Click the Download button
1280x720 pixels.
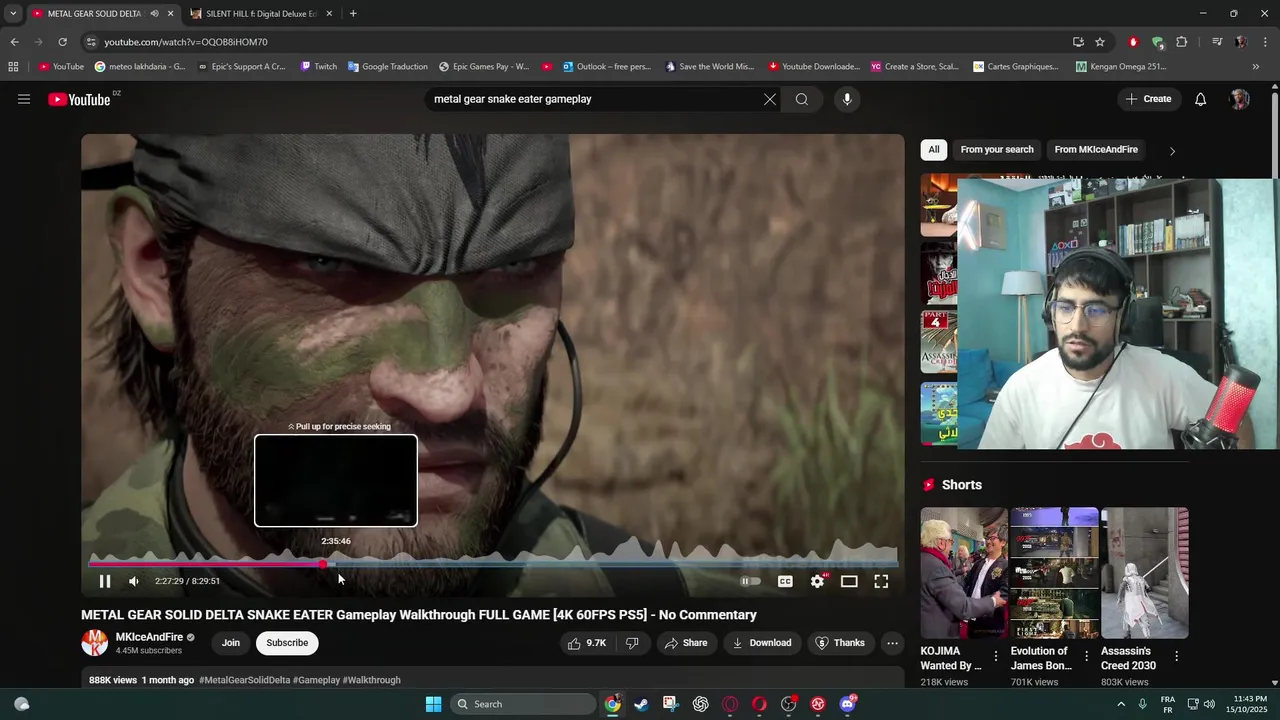[x=762, y=643]
